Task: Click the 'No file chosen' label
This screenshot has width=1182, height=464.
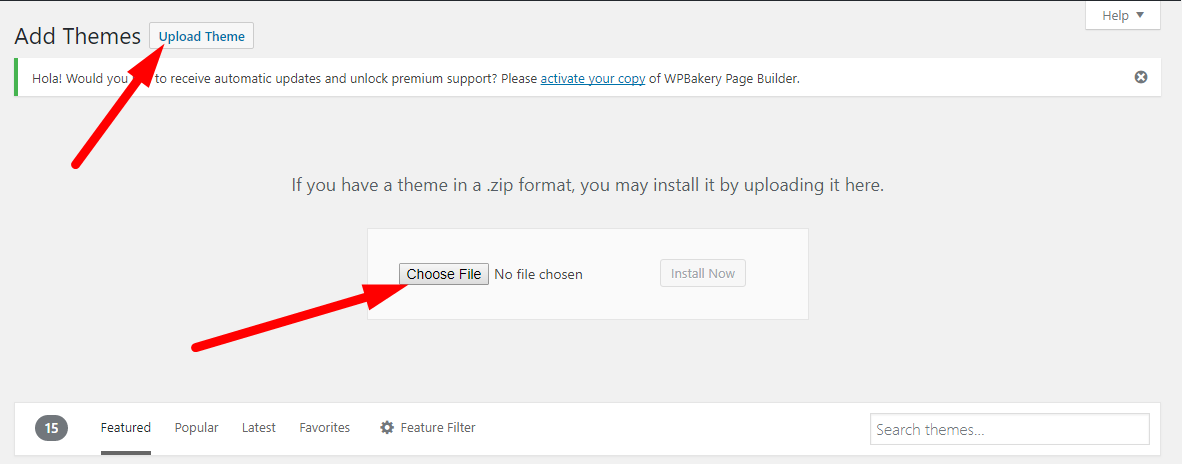Action: (538, 275)
